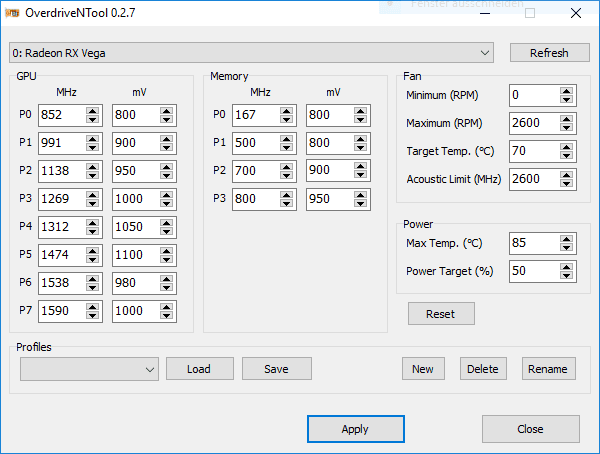Increase GPU P3 mV with up arrow
Viewport: 600px width, 454px height.
pos(166,195)
